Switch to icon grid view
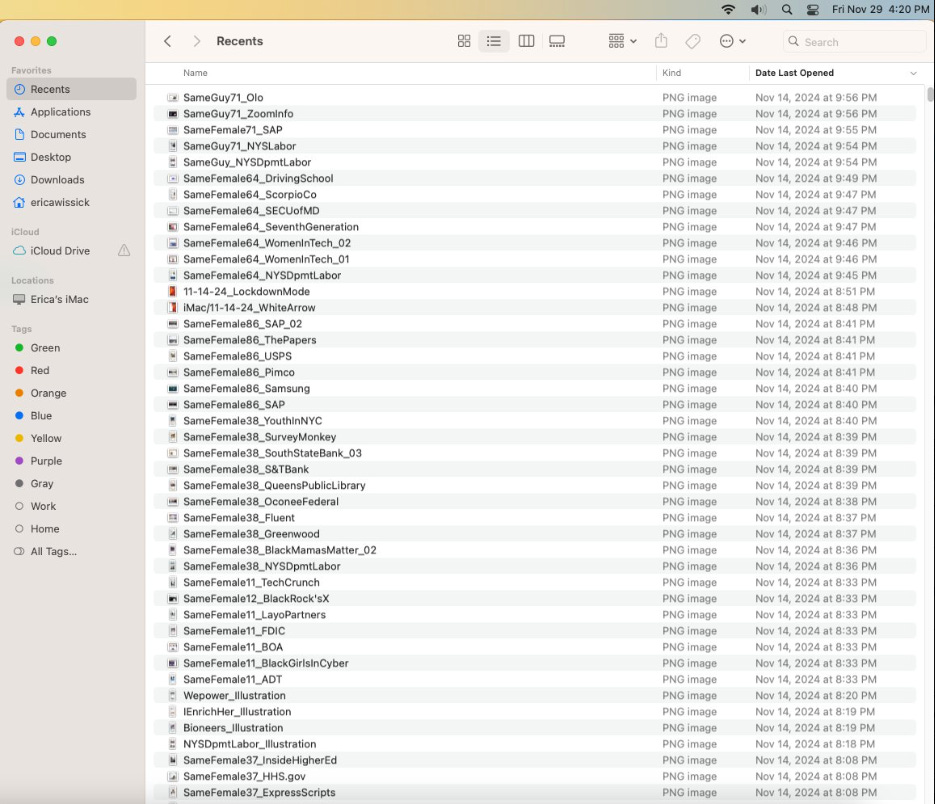 pos(464,41)
